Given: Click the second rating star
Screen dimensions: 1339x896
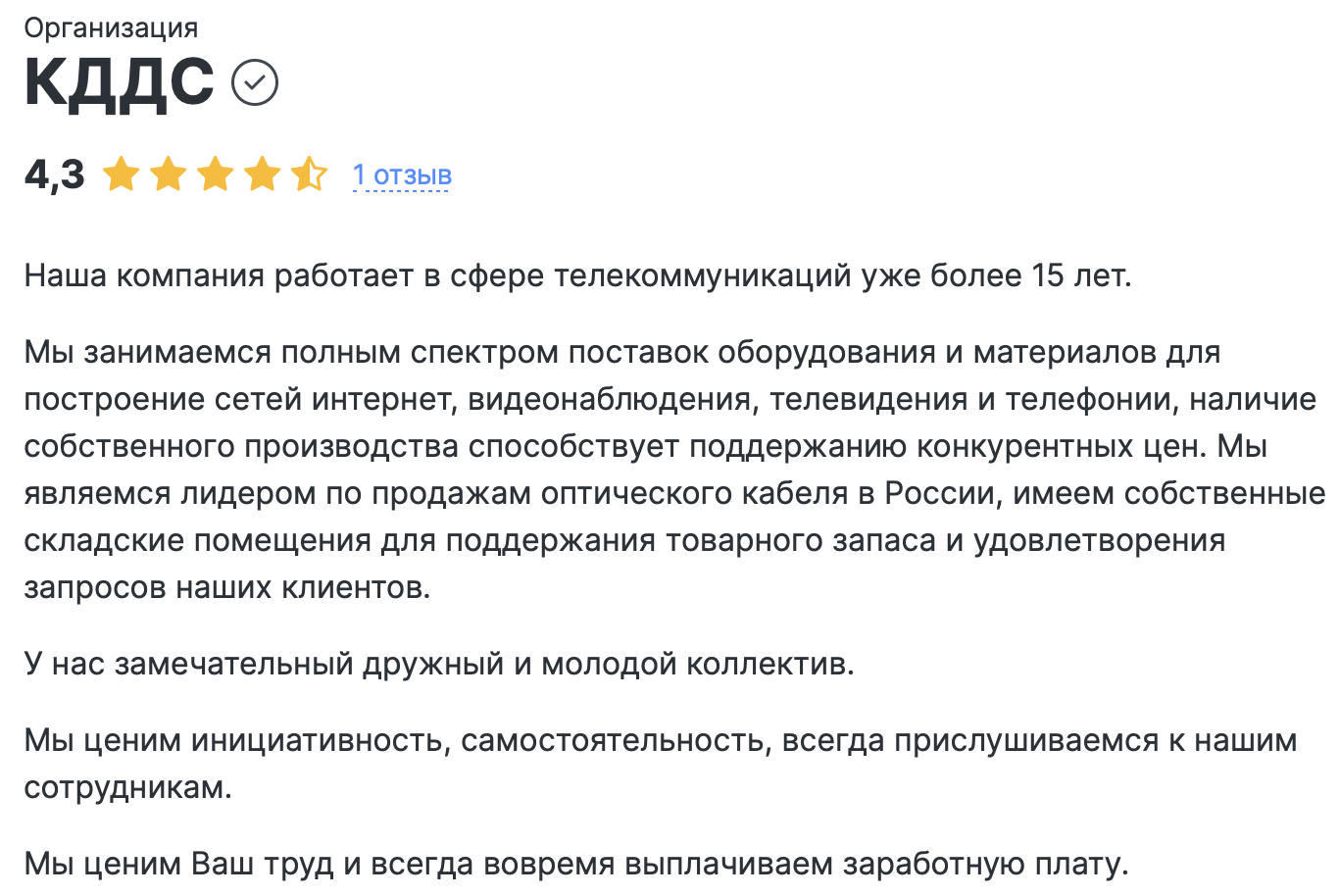Looking at the screenshot, I should tap(169, 174).
